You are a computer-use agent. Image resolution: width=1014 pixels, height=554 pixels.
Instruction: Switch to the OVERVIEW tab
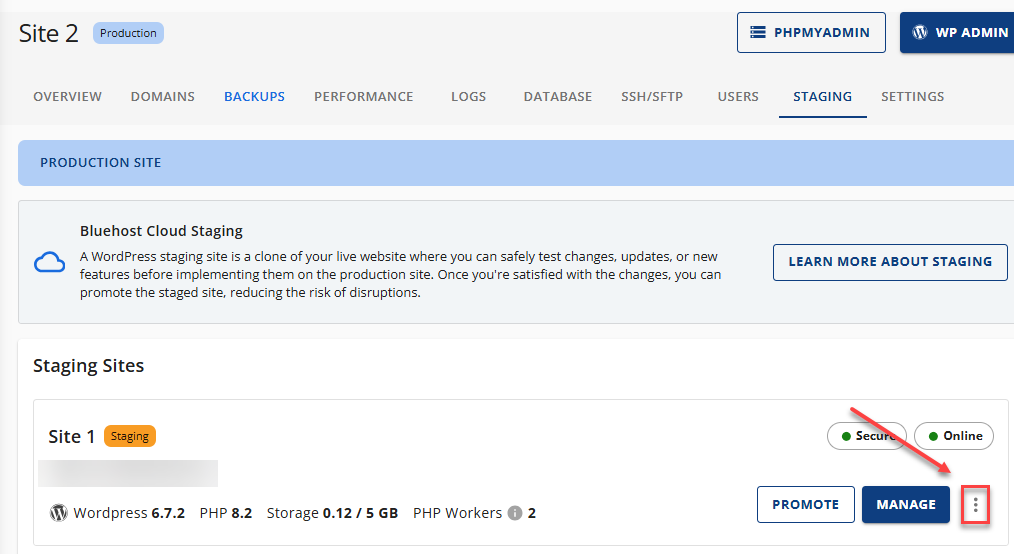[67, 96]
